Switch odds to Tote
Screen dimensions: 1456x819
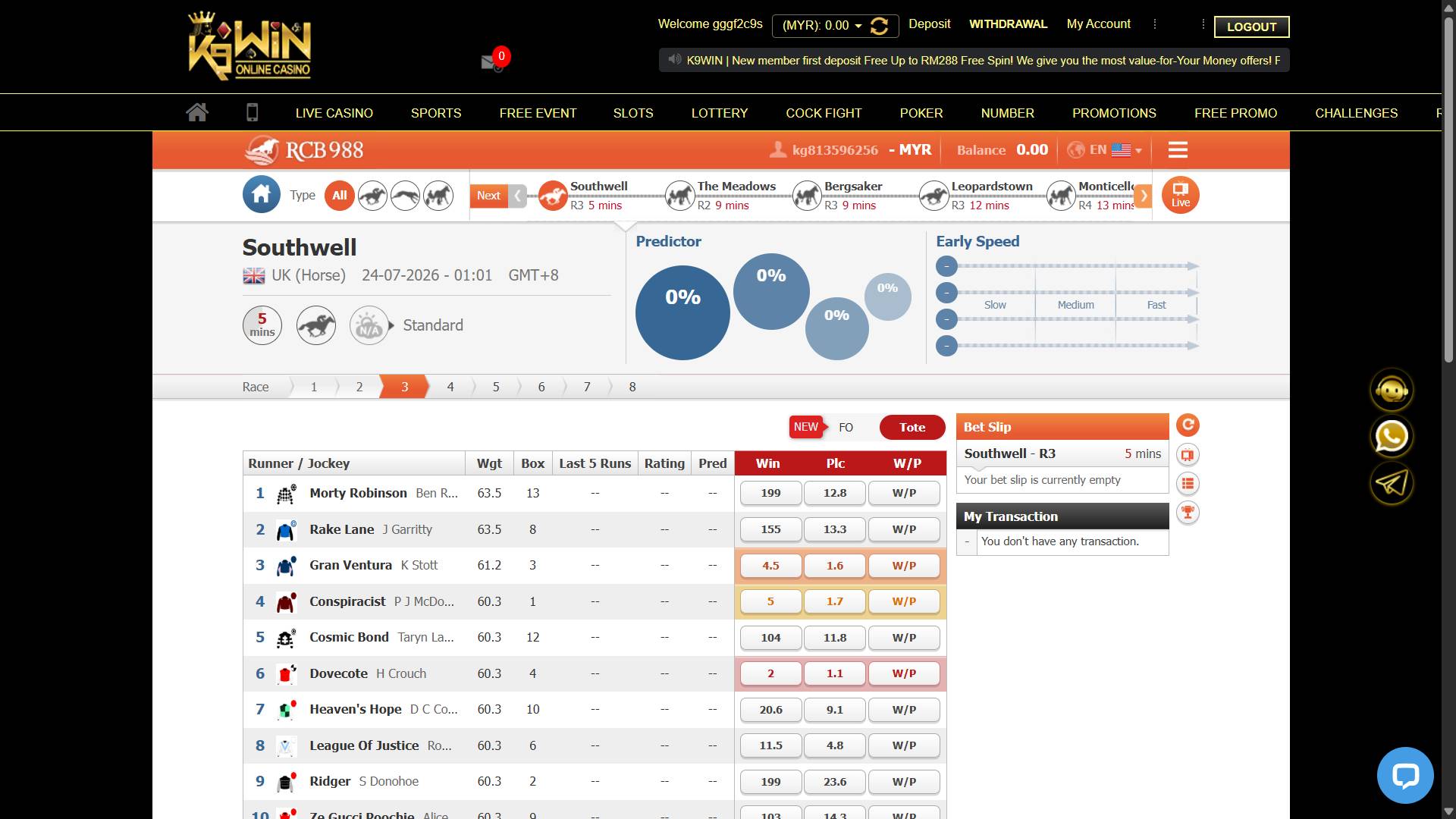click(912, 428)
